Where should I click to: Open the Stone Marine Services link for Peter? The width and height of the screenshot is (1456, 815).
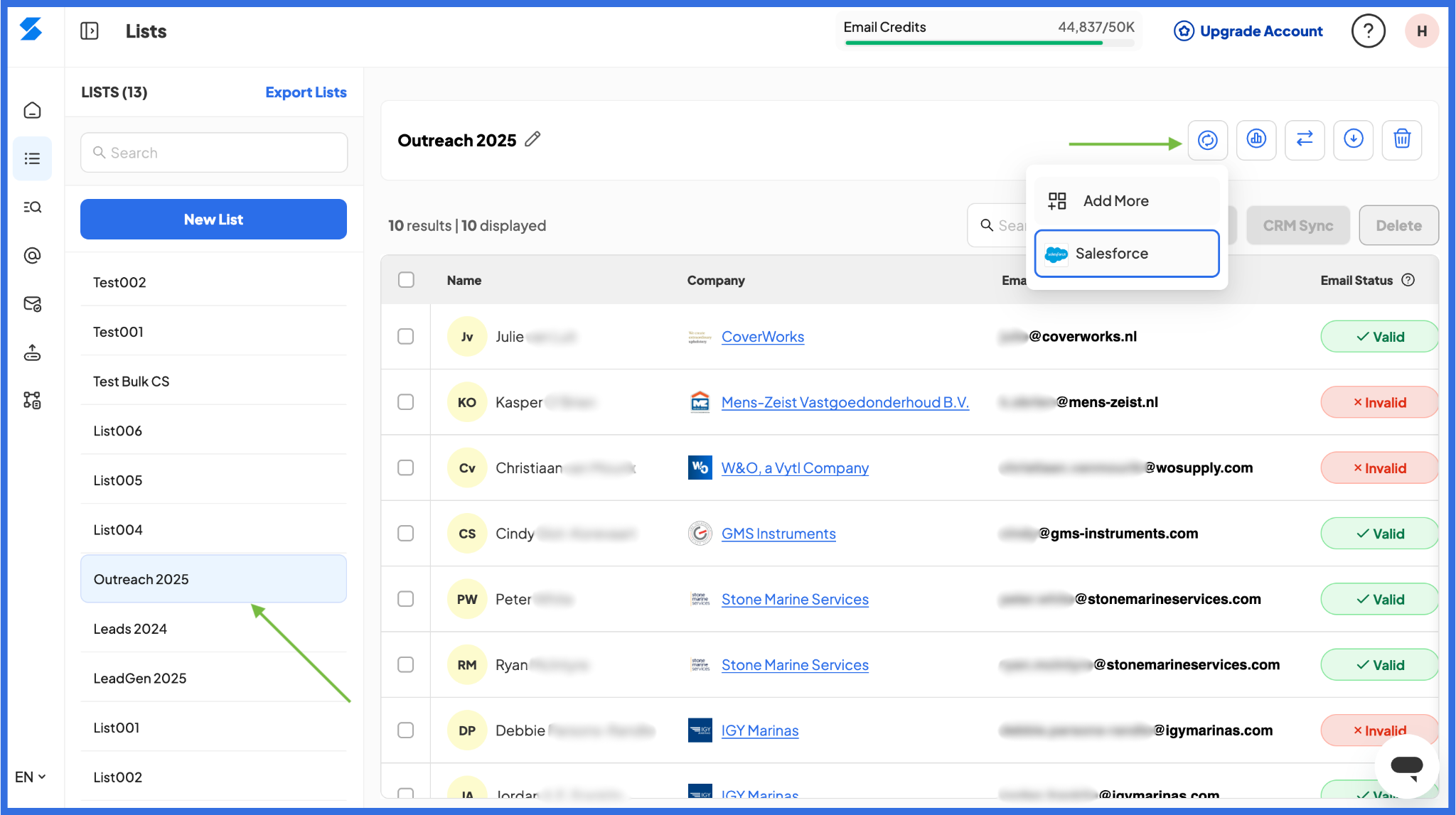[795, 599]
